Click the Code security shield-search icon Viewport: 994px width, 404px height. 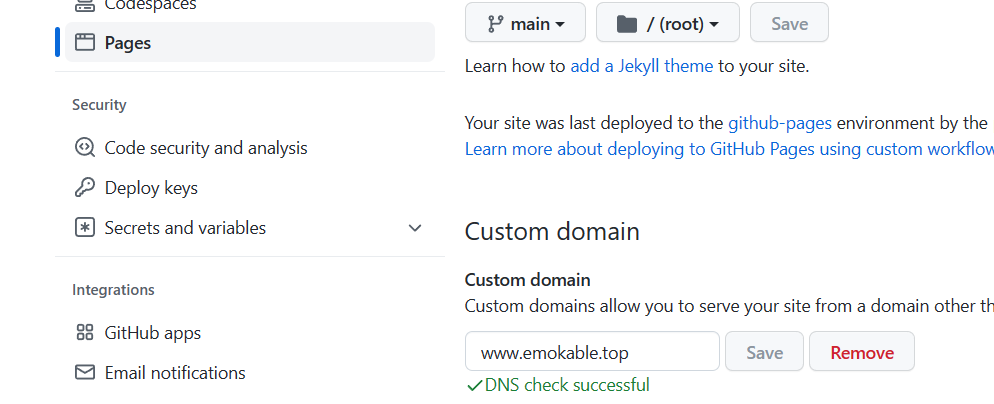85,148
